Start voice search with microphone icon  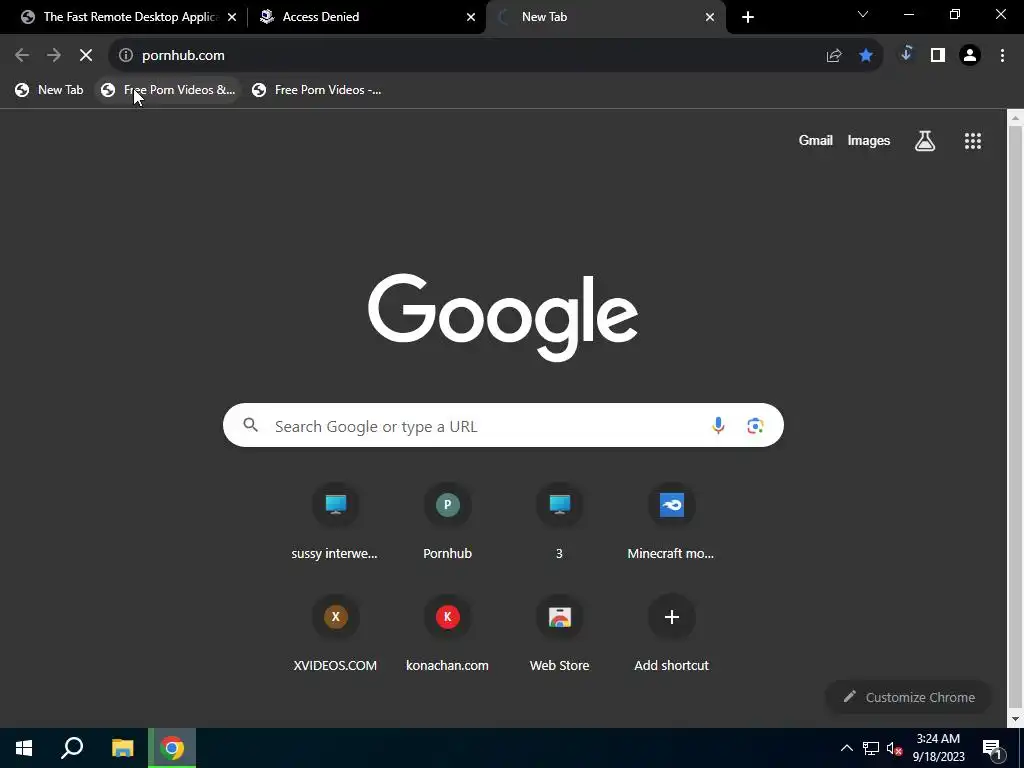tap(718, 426)
